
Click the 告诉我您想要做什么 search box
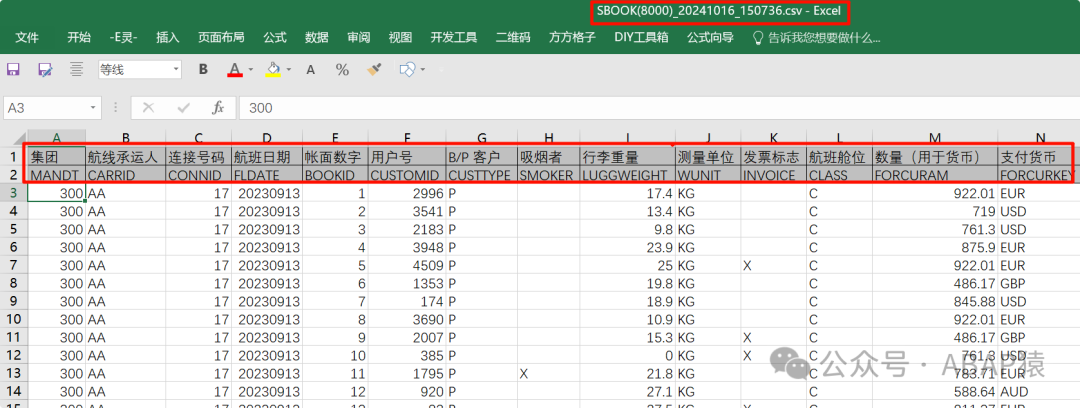click(x=824, y=37)
